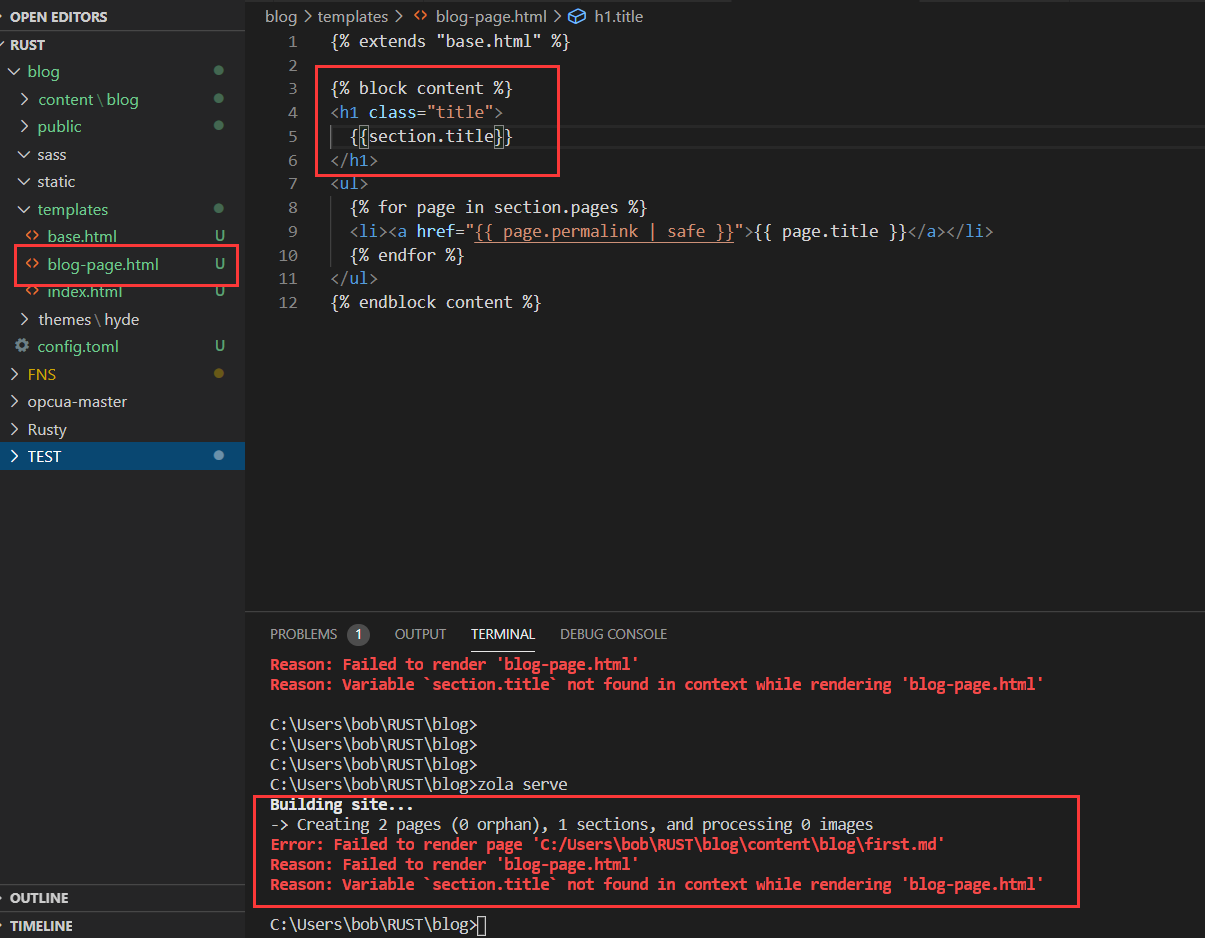Expand the OUTLINE section

coord(40,898)
